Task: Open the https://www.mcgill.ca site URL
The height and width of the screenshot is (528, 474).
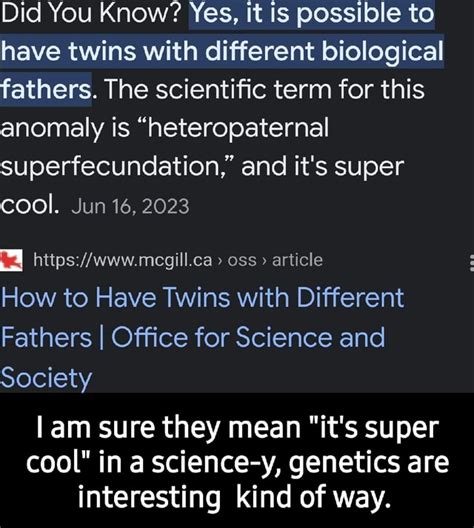Action: coord(123,260)
